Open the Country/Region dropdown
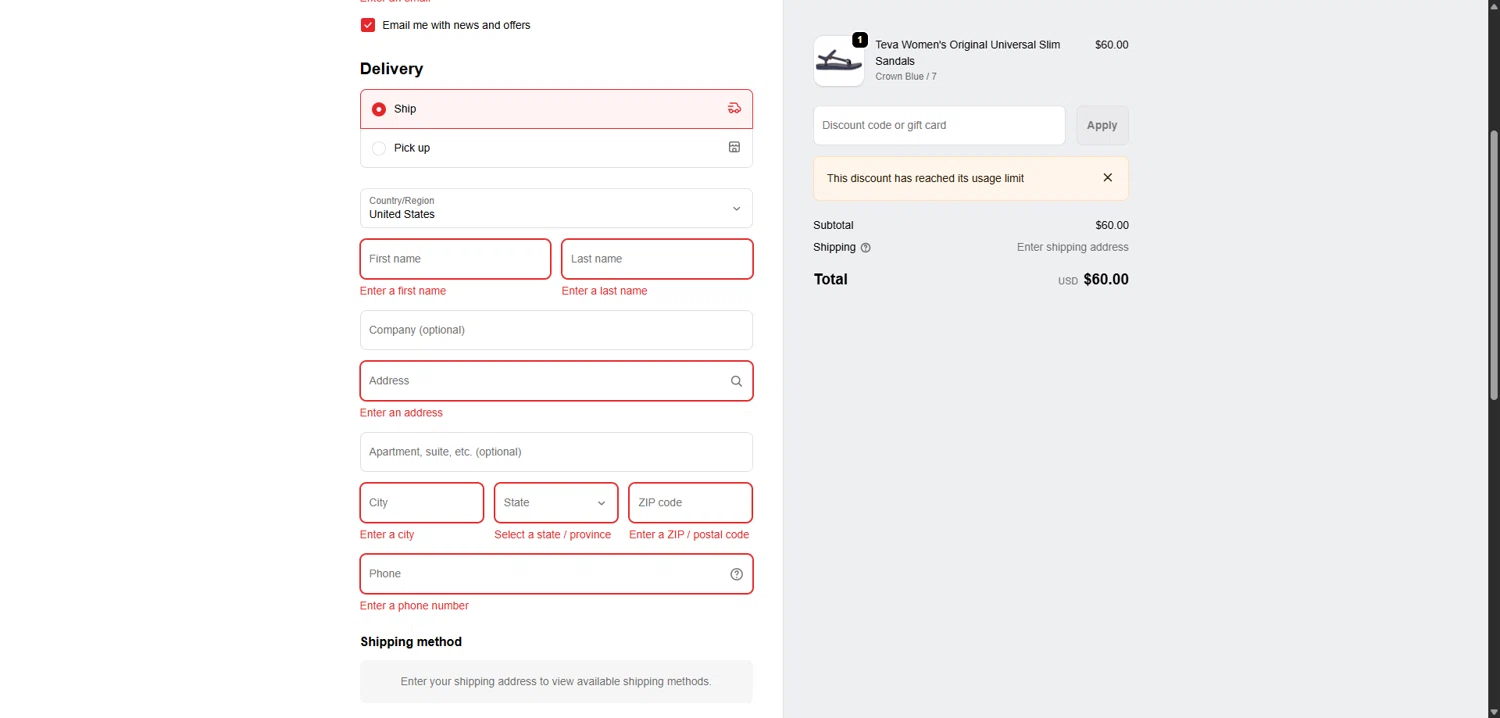The width and height of the screenshot is (1500, 718). coord(556,208)
